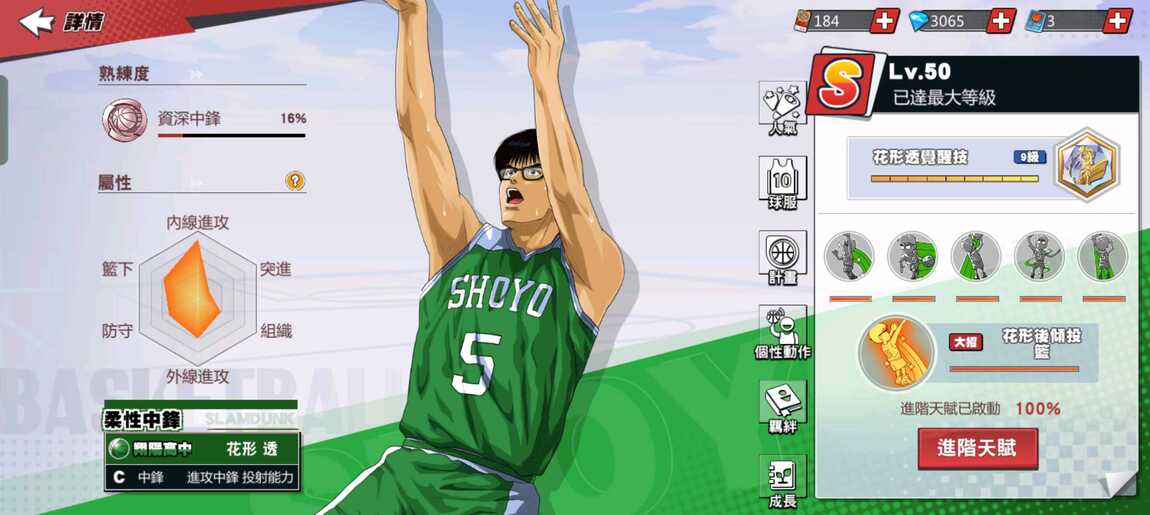This screenshot has height=515, width=1150.
Task: Tap the 已達最大等級 max level text
Action: pyautogui.click(x=944, y=98)
